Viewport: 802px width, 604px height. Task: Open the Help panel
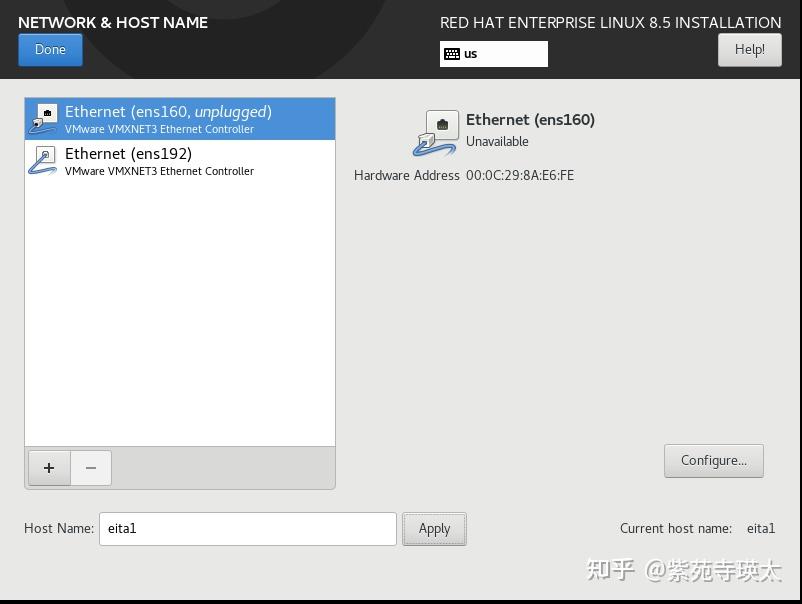[x=749, y=49]
